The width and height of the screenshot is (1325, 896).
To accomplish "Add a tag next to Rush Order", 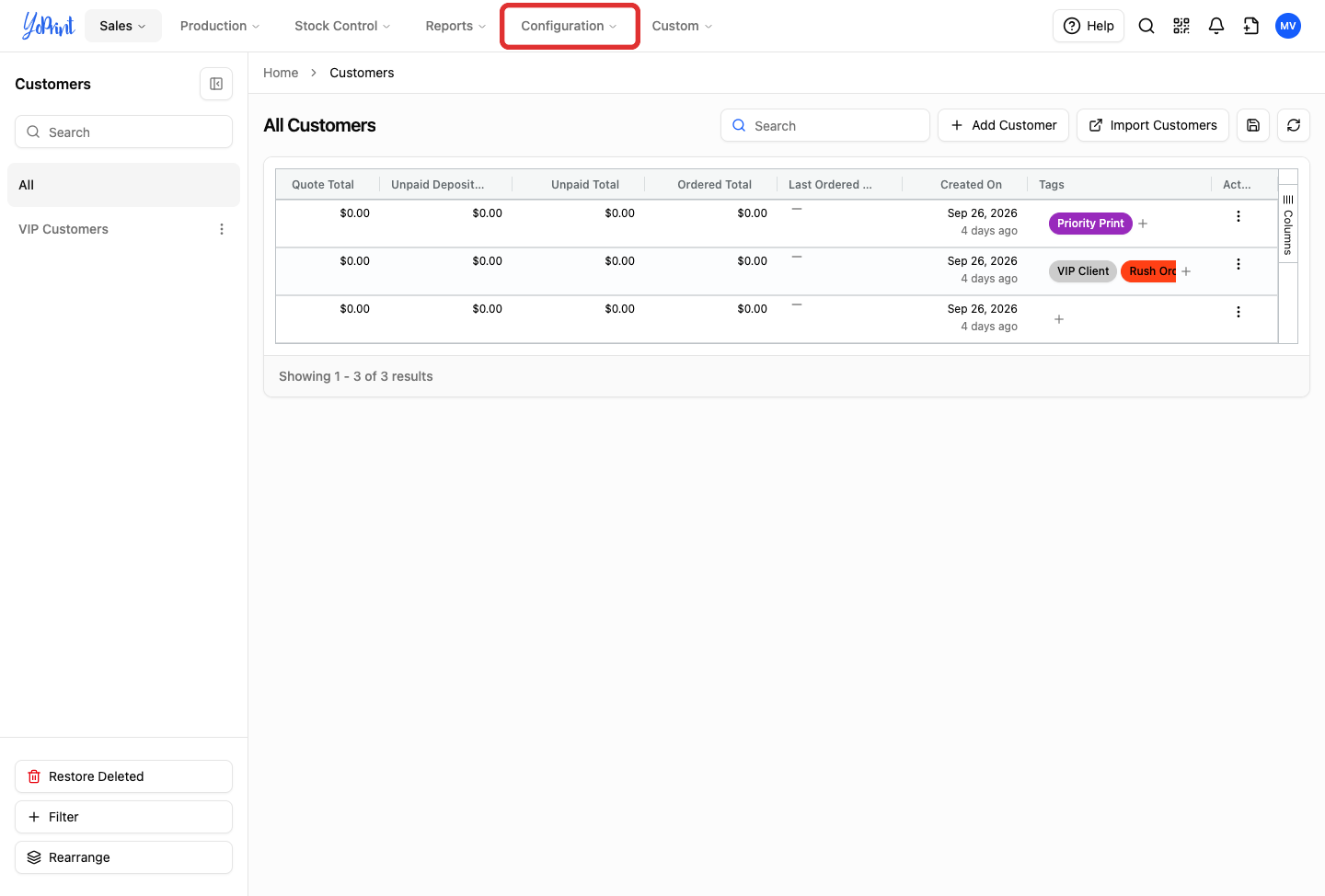I will pyautogui.click(x=1186, y=271).
